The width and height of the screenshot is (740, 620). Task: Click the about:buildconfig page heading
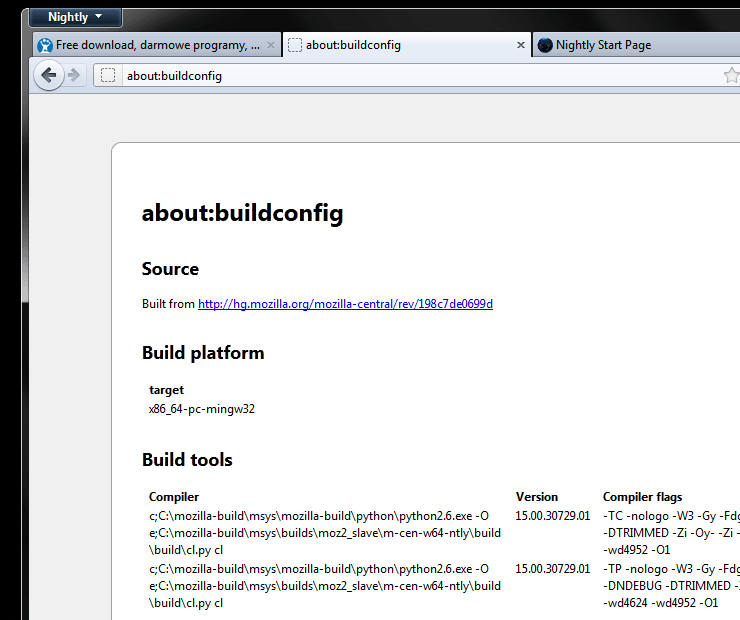[242, 213]
